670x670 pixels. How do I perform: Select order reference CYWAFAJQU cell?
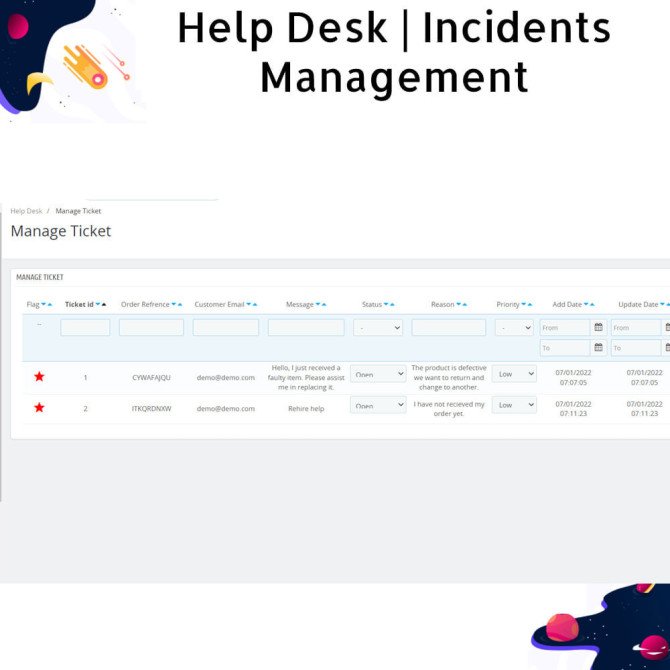pyautogui.click(x=151, y=377)
